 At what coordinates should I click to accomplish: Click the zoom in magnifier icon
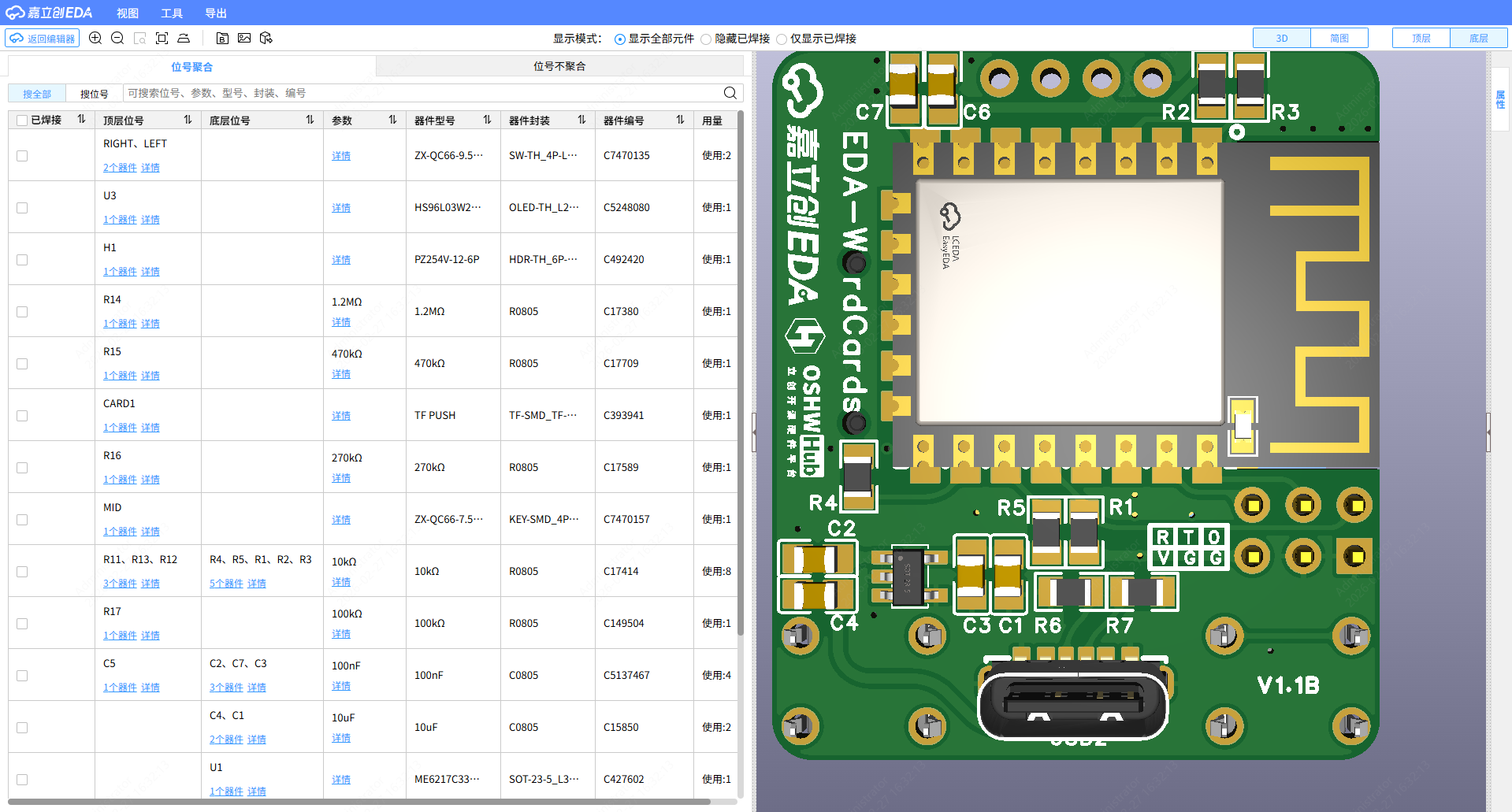pyautogui.click(x=95, y=38)
